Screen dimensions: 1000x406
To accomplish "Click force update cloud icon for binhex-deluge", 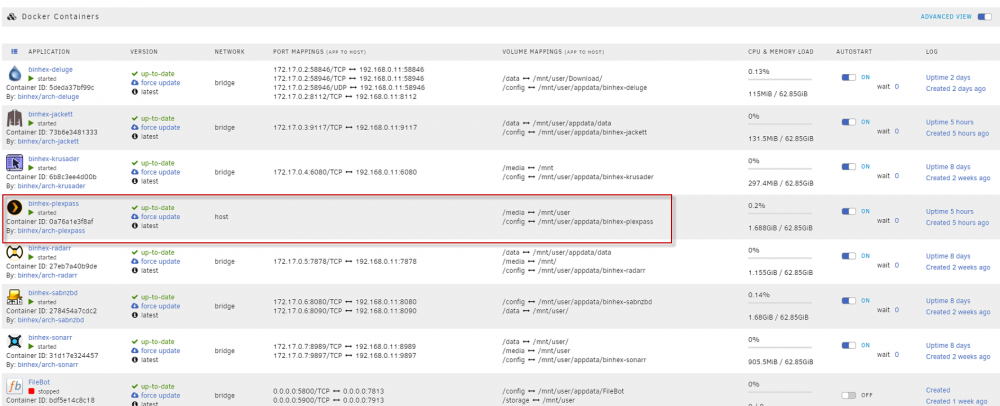I will pyautogui.click(x=135, y=83).
